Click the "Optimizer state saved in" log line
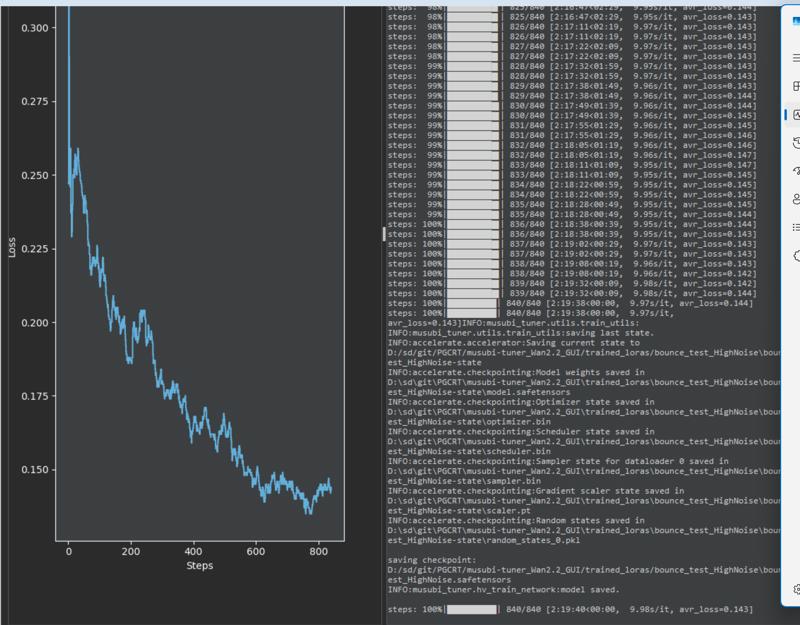This screenshot has height=625, width=800. 521,402
